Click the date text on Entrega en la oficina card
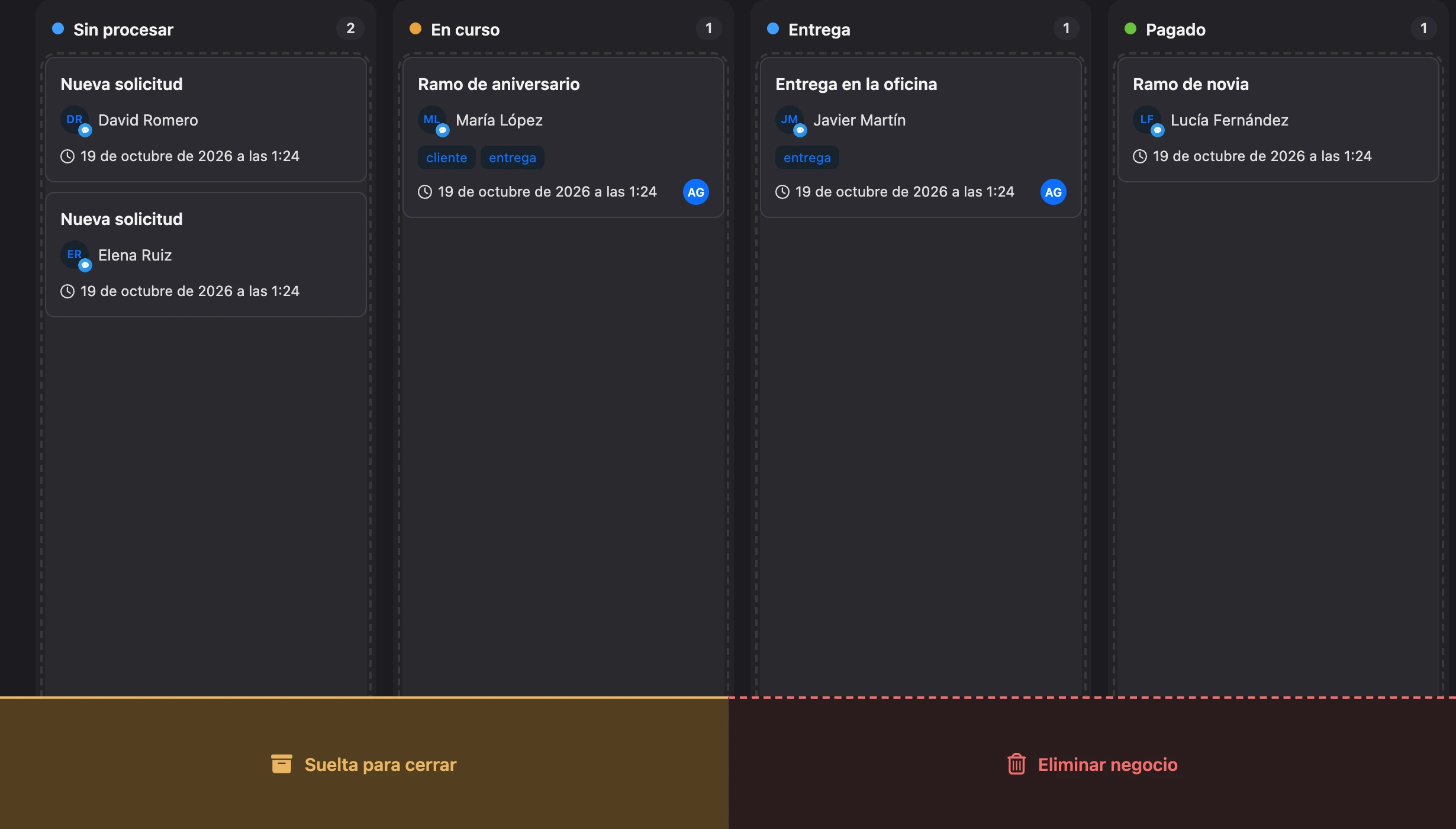Screen dimensions: 1456x829 click(905, 192)
